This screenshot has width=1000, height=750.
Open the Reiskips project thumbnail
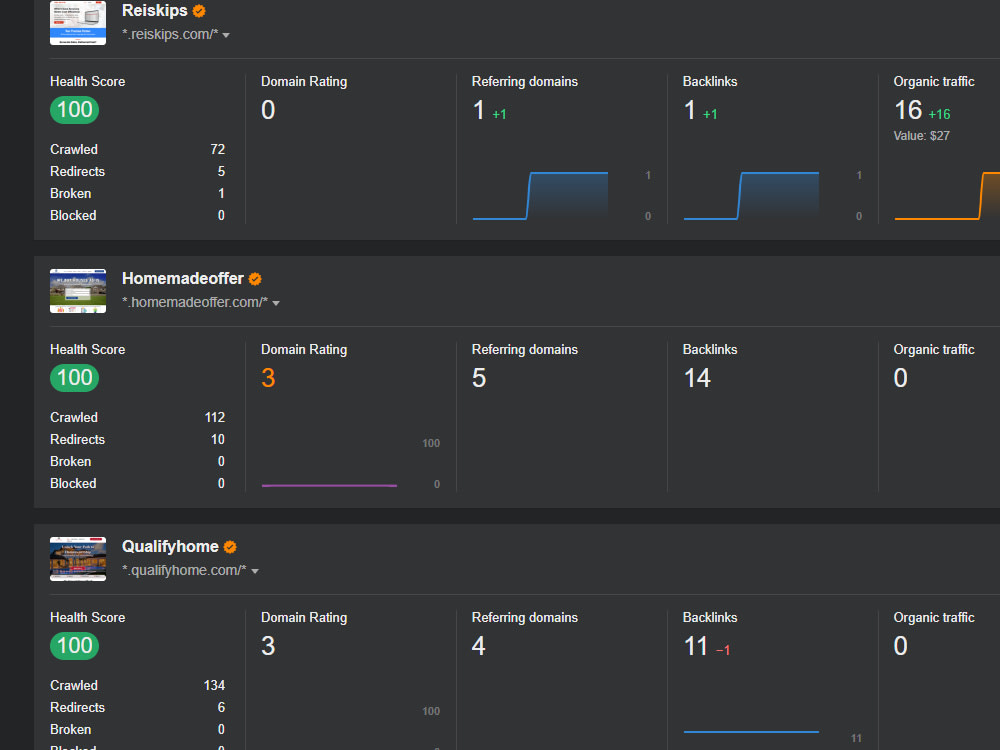point(78,23)
